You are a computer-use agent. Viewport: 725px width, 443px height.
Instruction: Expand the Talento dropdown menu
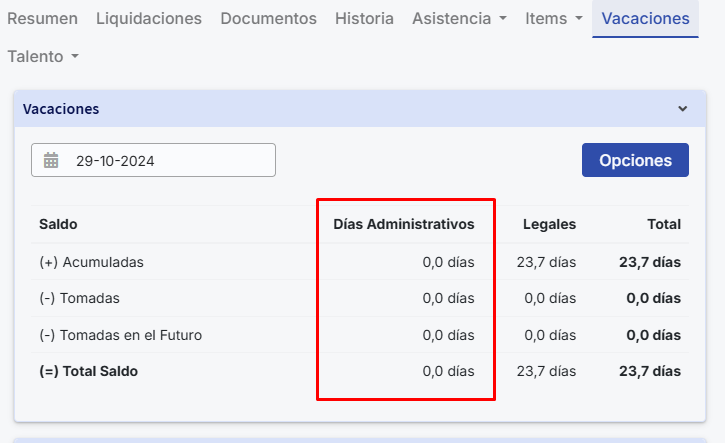42,57
